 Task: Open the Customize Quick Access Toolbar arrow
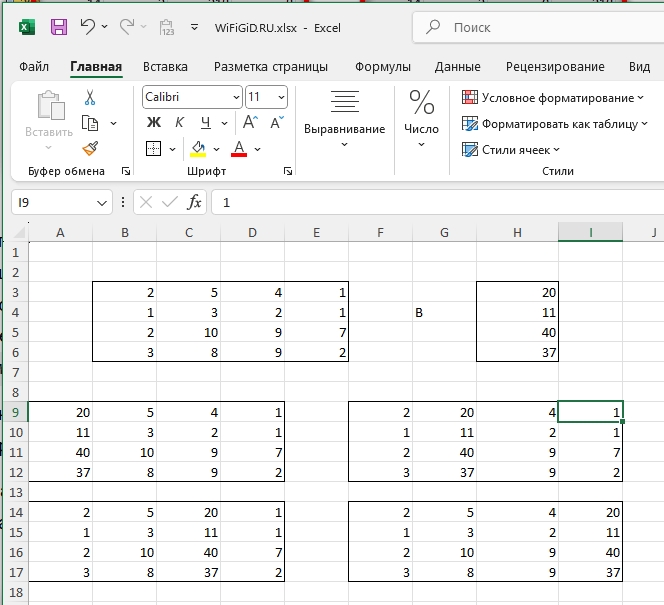pos(194,28)
